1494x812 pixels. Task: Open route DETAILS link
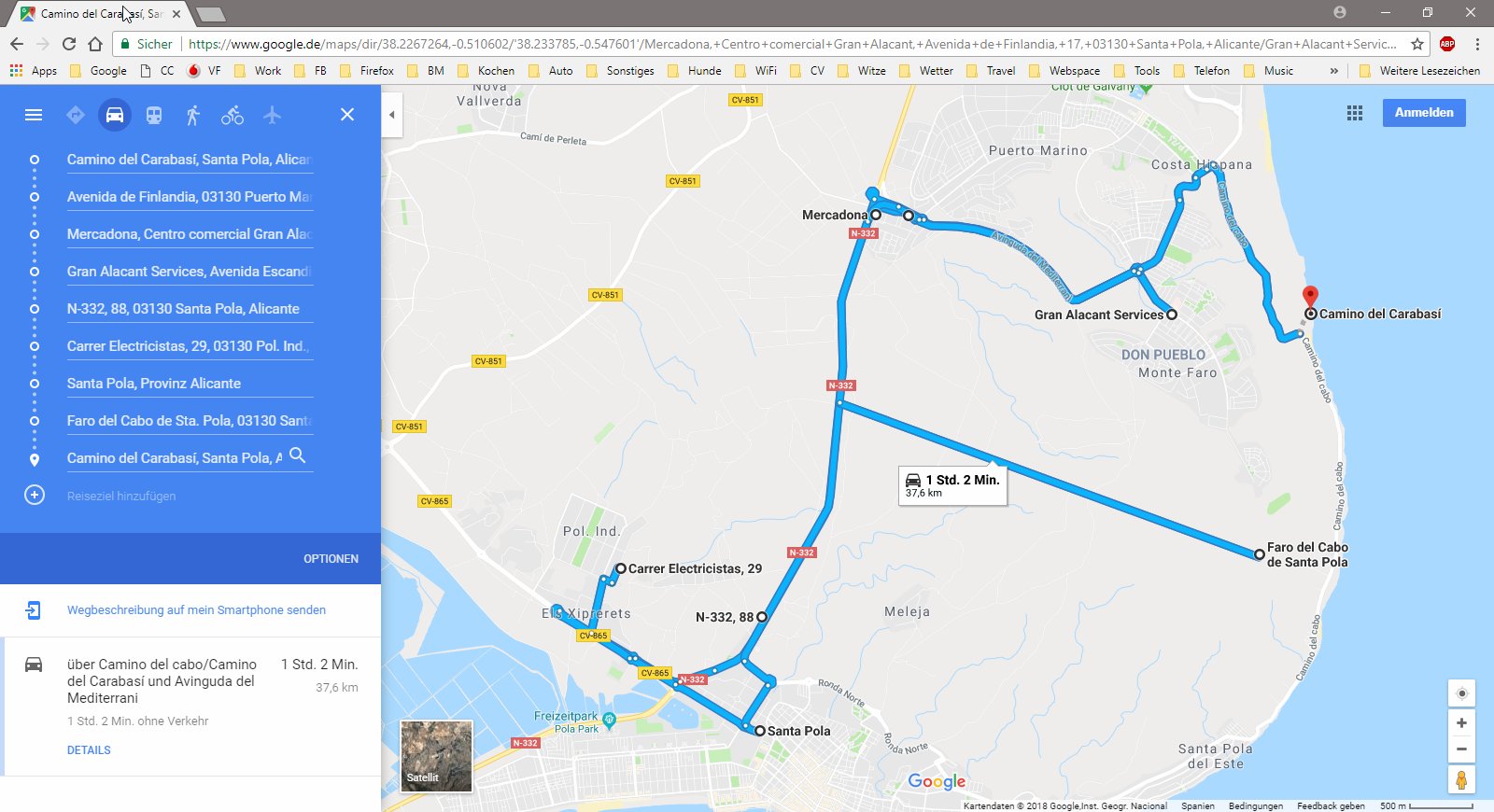point(89,750)
